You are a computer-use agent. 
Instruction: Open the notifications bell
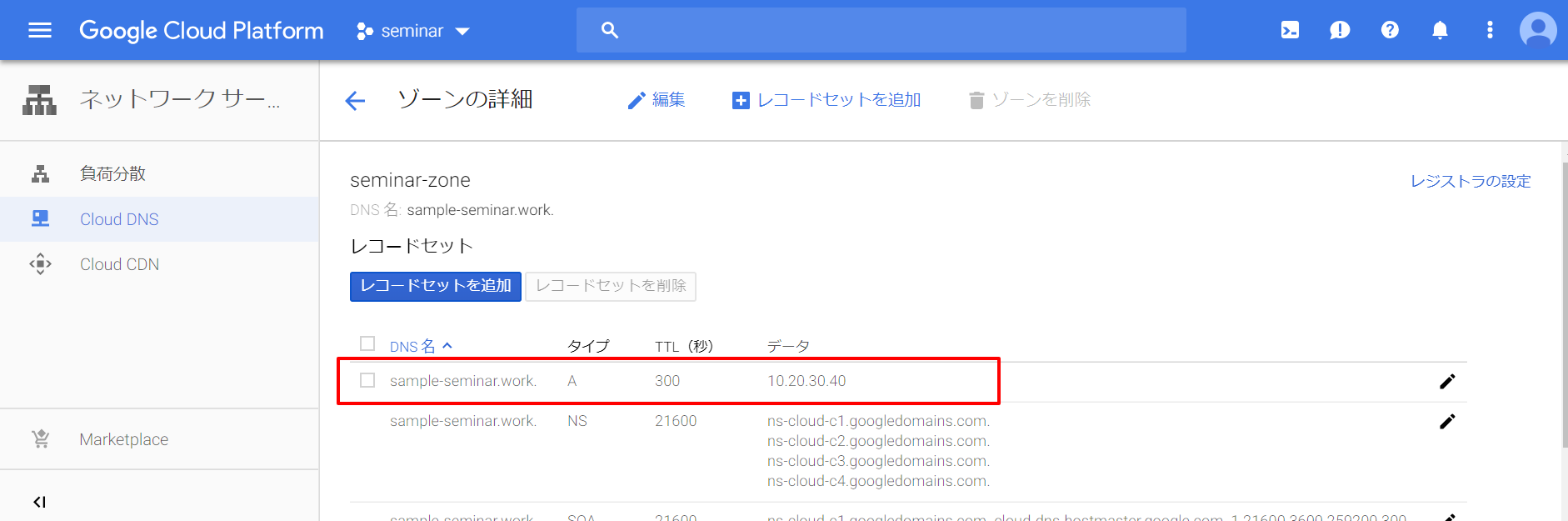coord(1440,30)
